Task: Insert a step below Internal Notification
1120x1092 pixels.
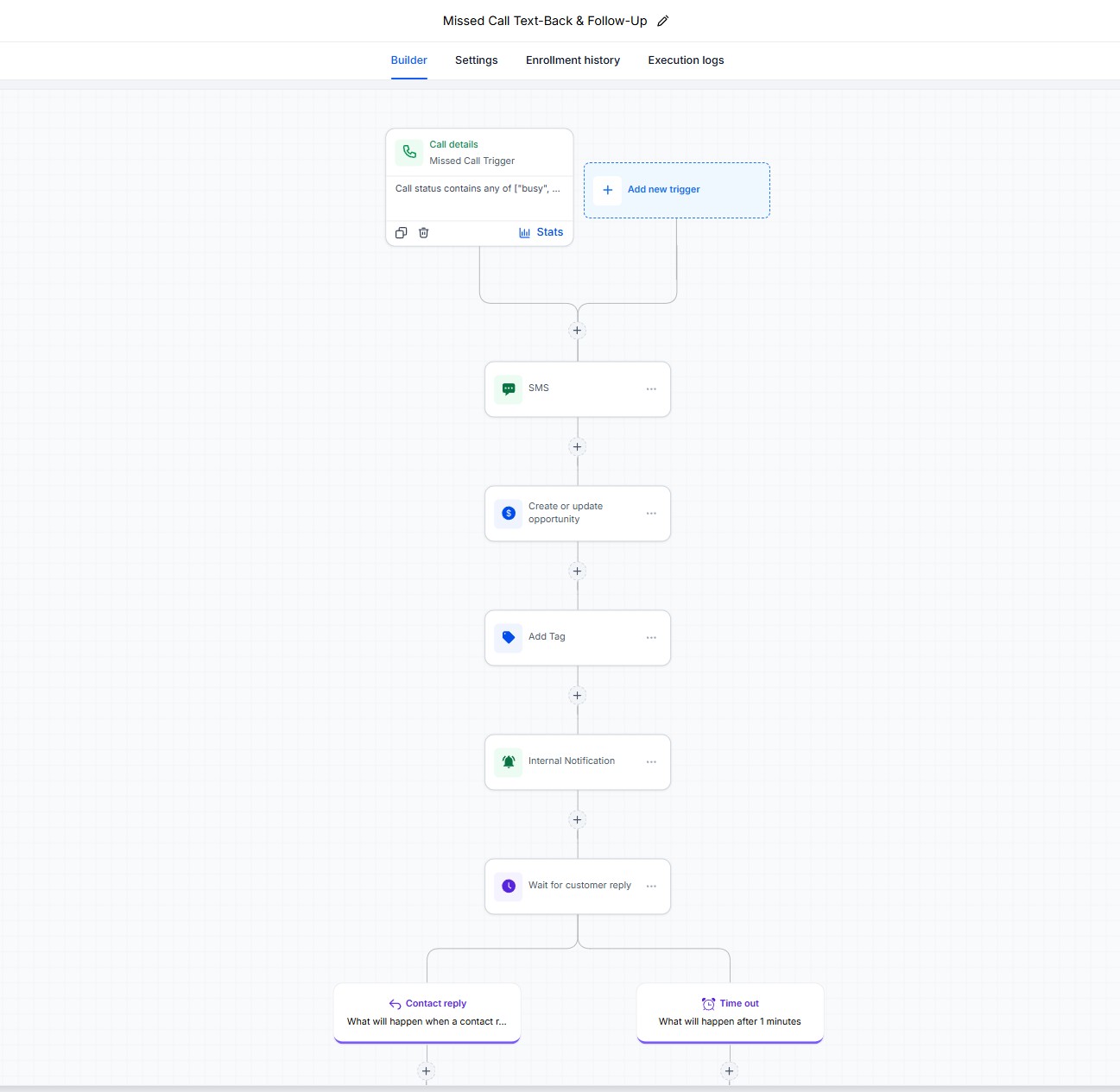Action: (578, 819)
